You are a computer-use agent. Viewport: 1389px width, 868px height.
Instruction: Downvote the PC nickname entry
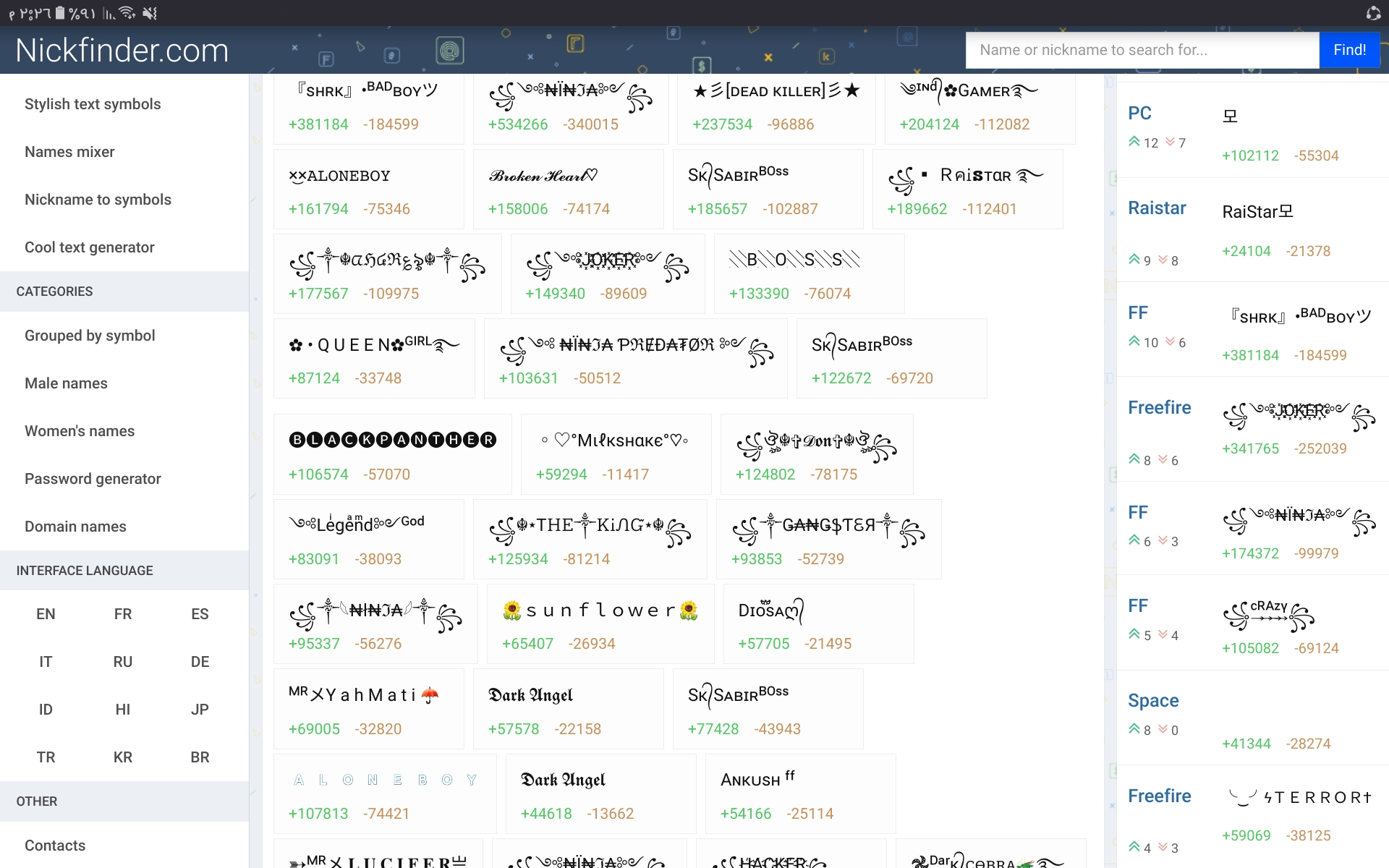(x=1170, y=142)
